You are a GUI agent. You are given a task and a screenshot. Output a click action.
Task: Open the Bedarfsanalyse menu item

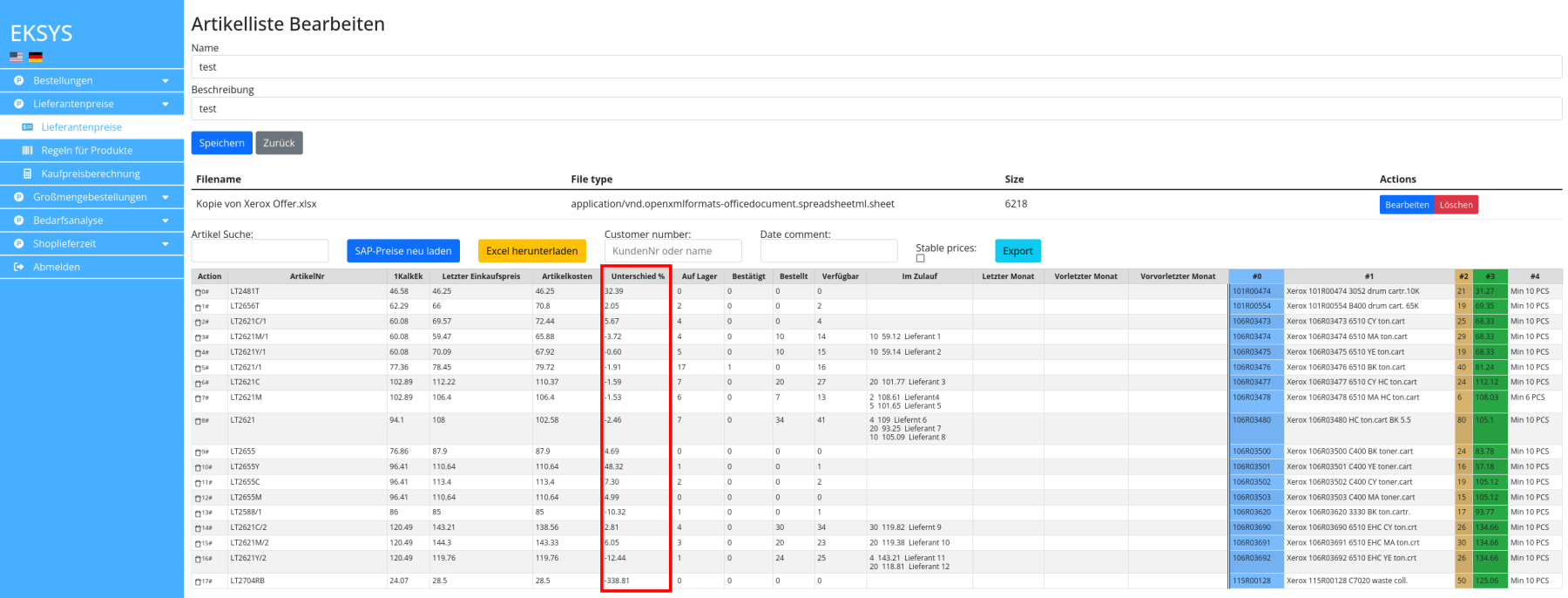[68, 221]
